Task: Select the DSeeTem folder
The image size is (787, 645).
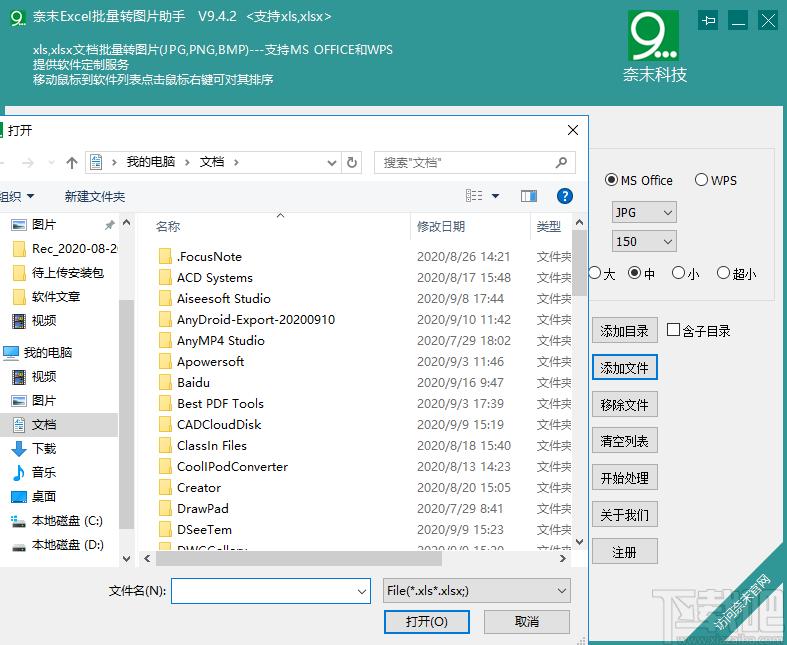Action: click(195, 530)
